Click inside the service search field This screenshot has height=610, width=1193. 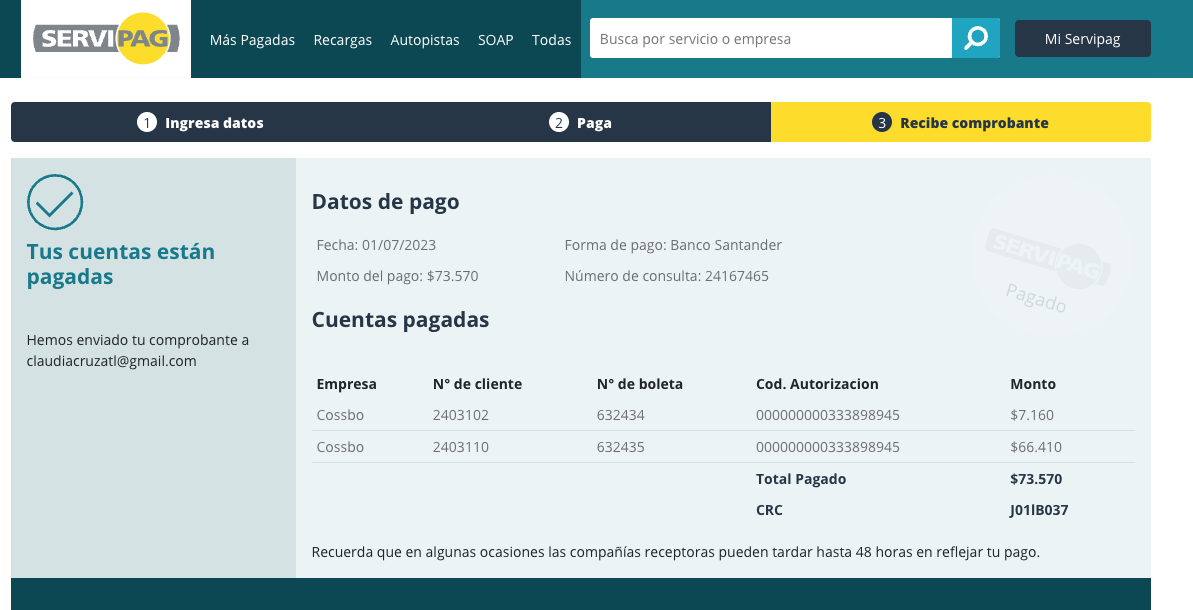pos(770,38)
